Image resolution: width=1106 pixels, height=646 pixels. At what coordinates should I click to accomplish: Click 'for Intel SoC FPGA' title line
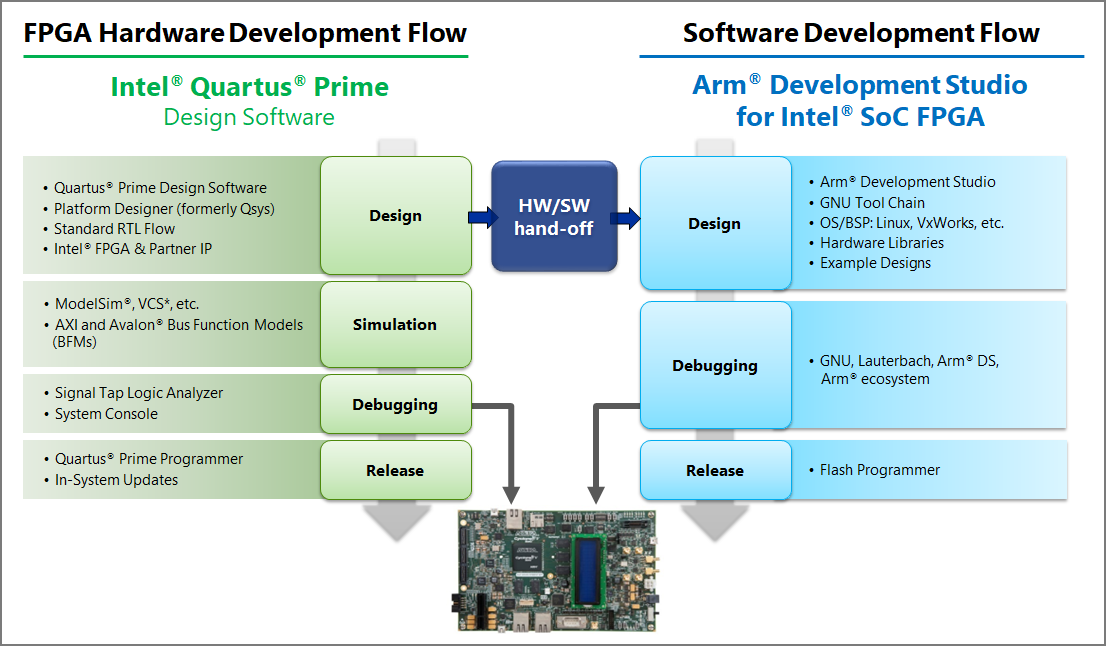coord(860,116)
